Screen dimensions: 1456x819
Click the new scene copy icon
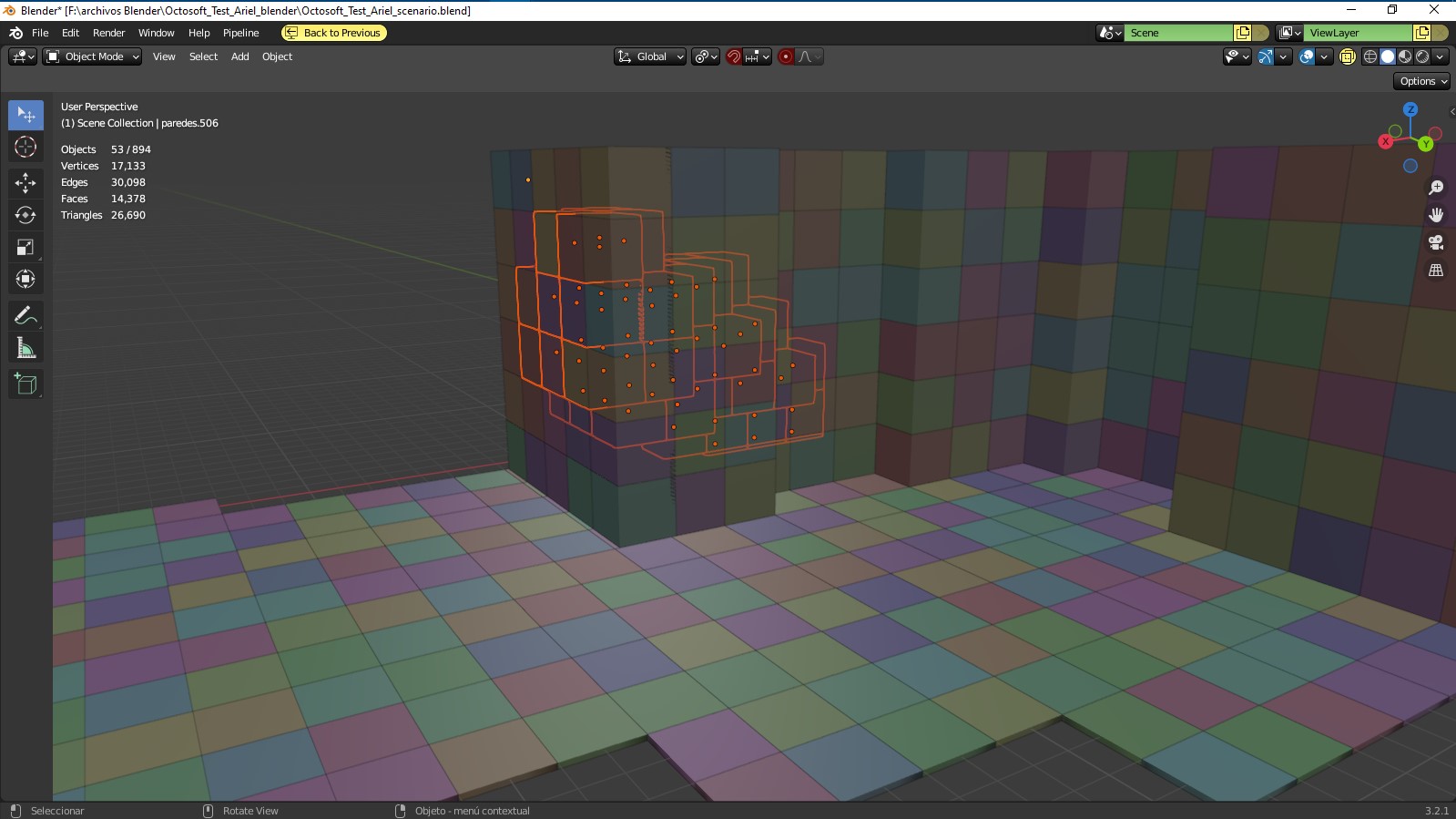click(1242, 33)
